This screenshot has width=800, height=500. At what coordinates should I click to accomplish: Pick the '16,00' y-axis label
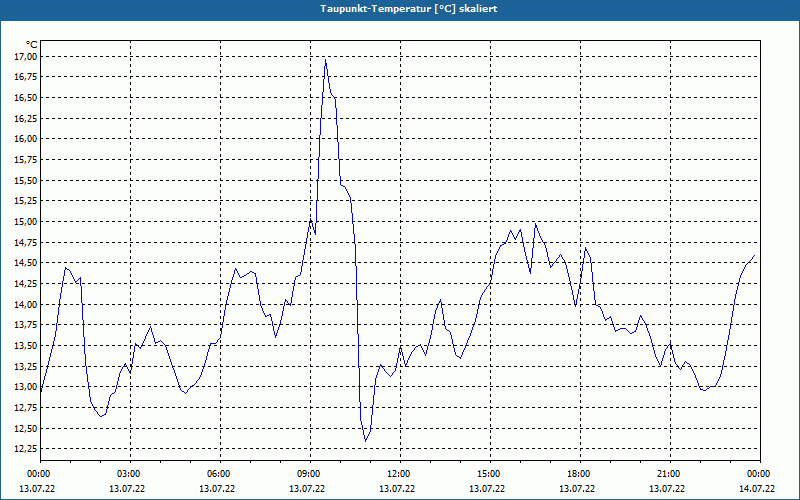[26, 139]
